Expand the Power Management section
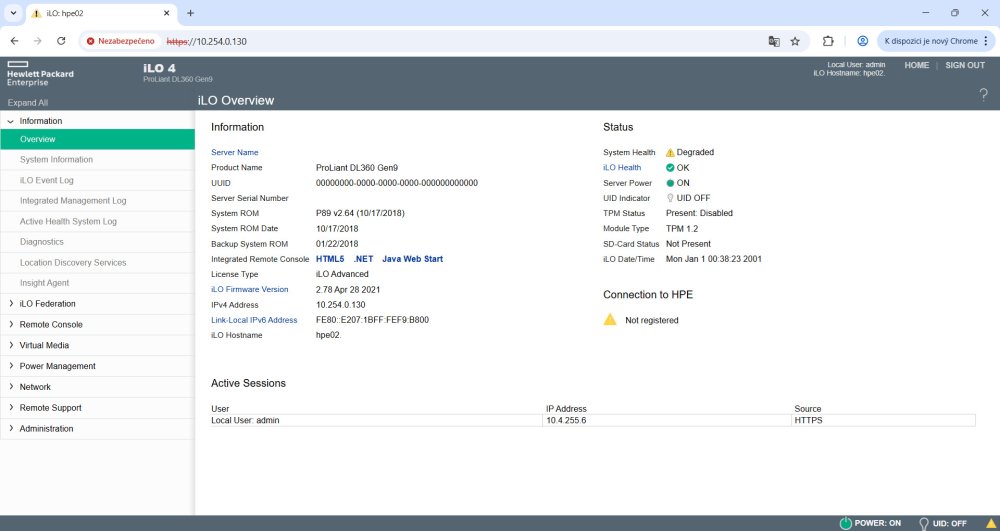 click(57, 366)
